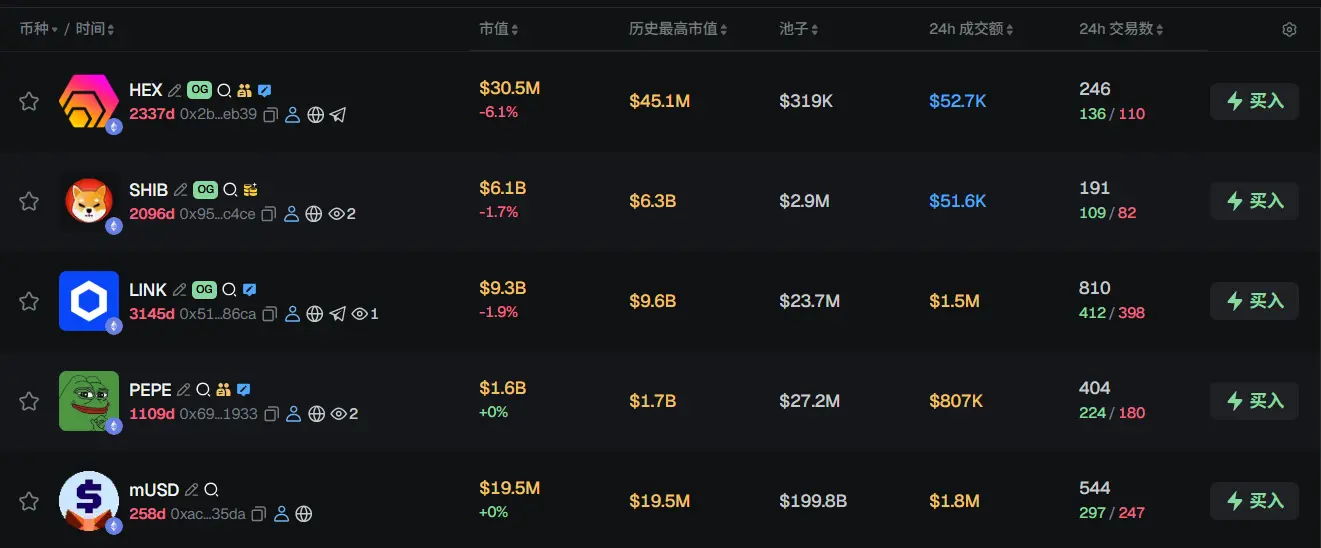Copy the SHIB contract address

click(269, 214)
